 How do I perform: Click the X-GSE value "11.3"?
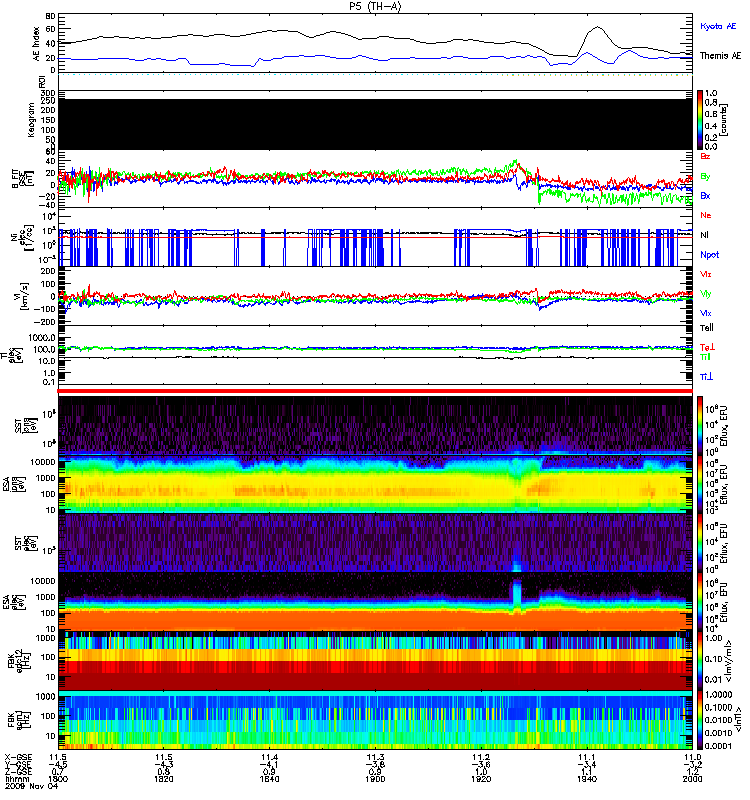click(375, 758)
